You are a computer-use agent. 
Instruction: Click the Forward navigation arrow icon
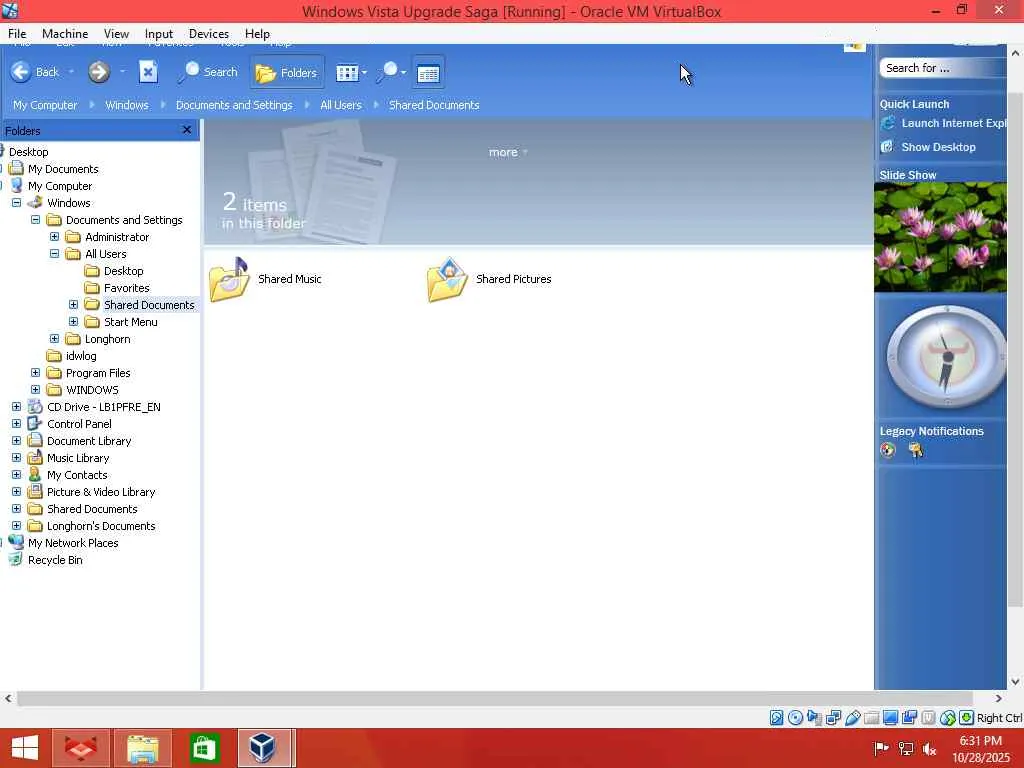[x=99, y=72]
